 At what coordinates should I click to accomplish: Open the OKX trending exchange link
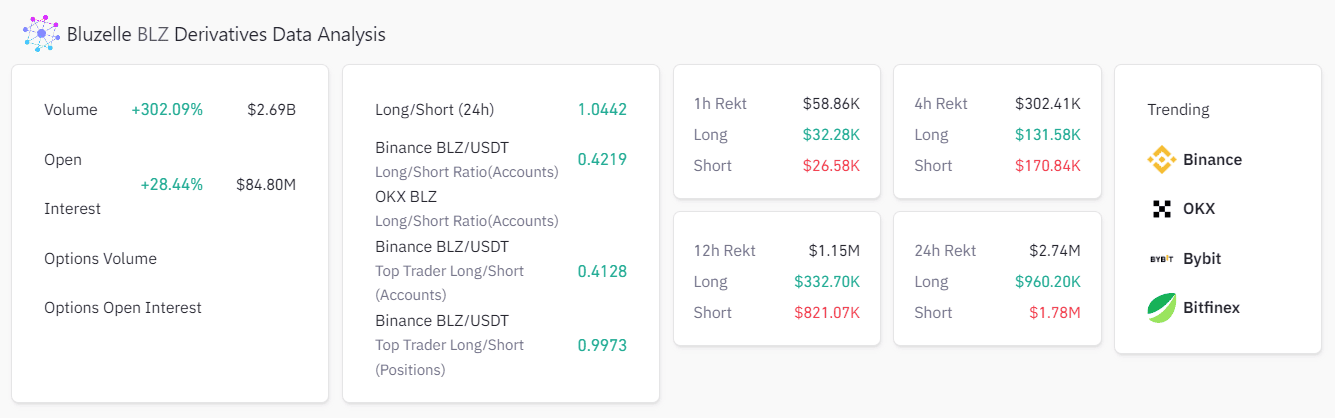[x=1199, y=209]
